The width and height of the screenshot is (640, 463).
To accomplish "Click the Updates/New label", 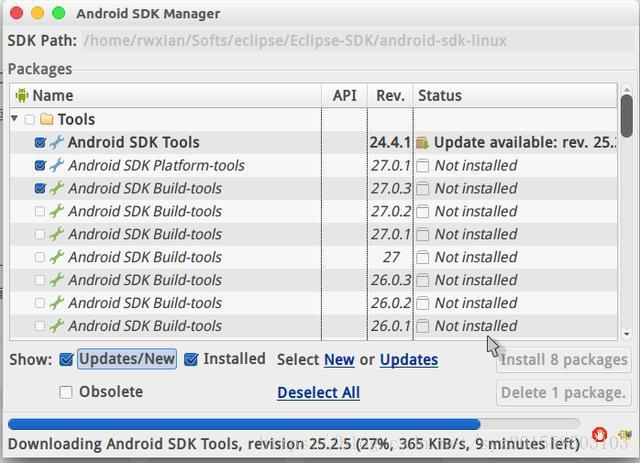I will 127,359.
